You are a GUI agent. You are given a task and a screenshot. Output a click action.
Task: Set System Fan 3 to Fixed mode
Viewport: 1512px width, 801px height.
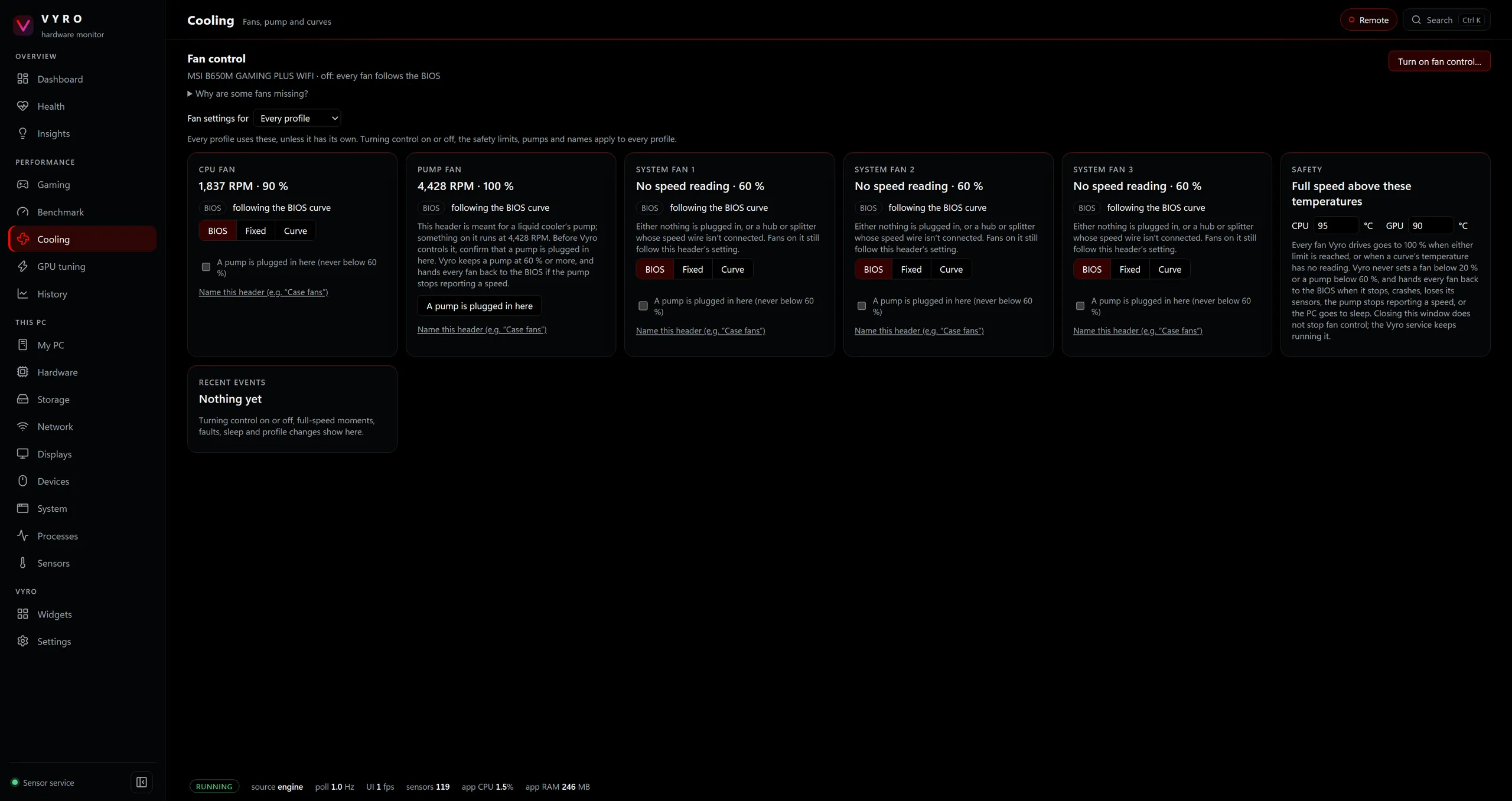[1130, 269]
